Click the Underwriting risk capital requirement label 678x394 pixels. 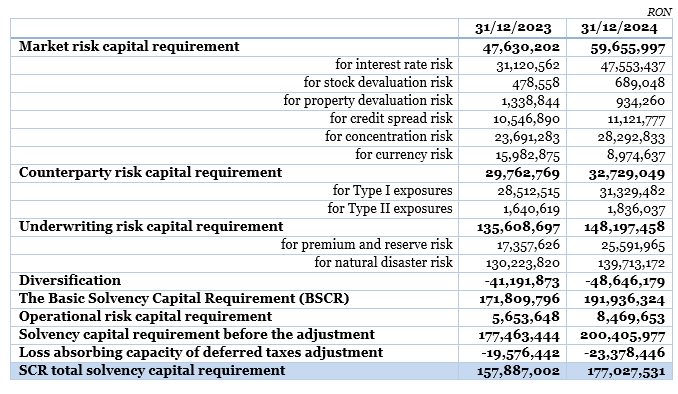(151, 227)
